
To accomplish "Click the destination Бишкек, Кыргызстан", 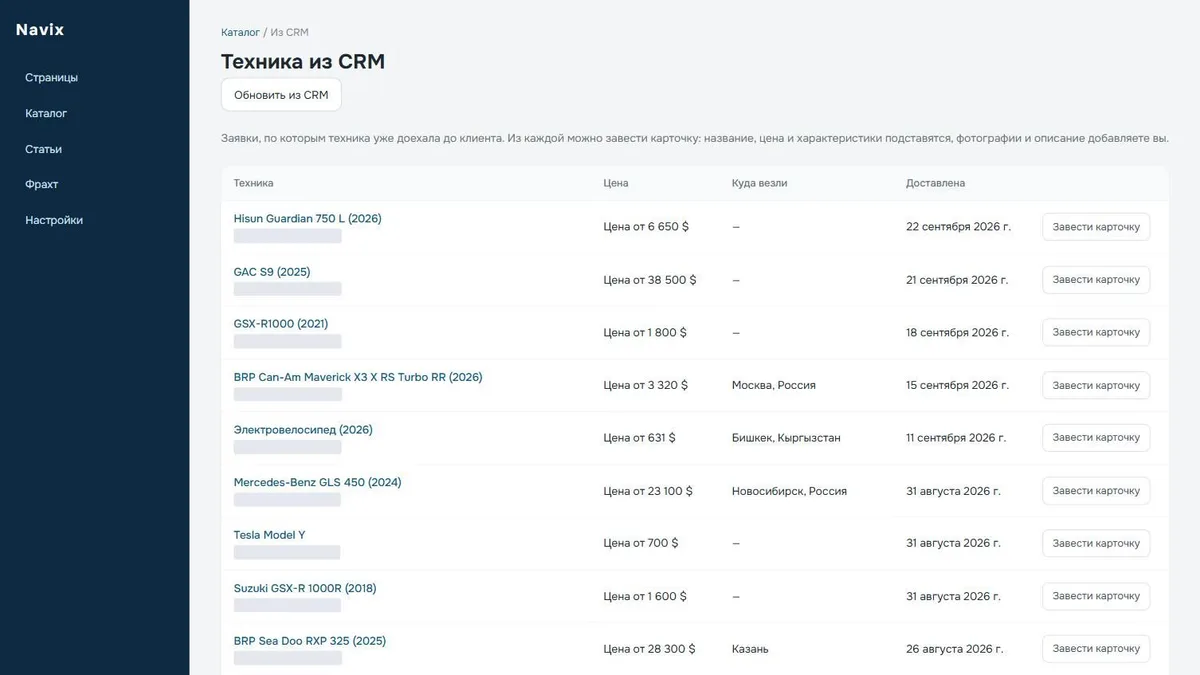I will point(786,438).
